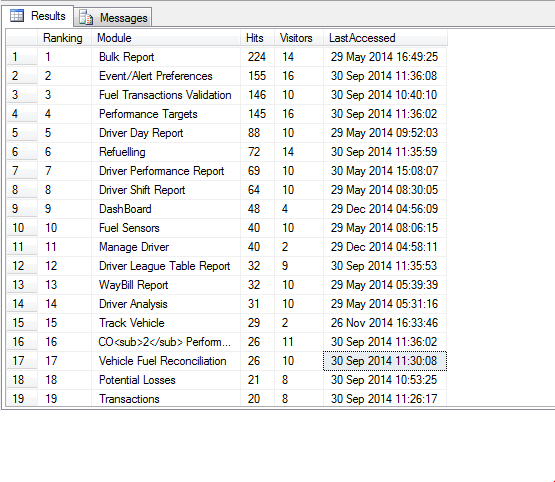
Task: Select the LastAccessed column header
Action: click(x=385, y=38)
